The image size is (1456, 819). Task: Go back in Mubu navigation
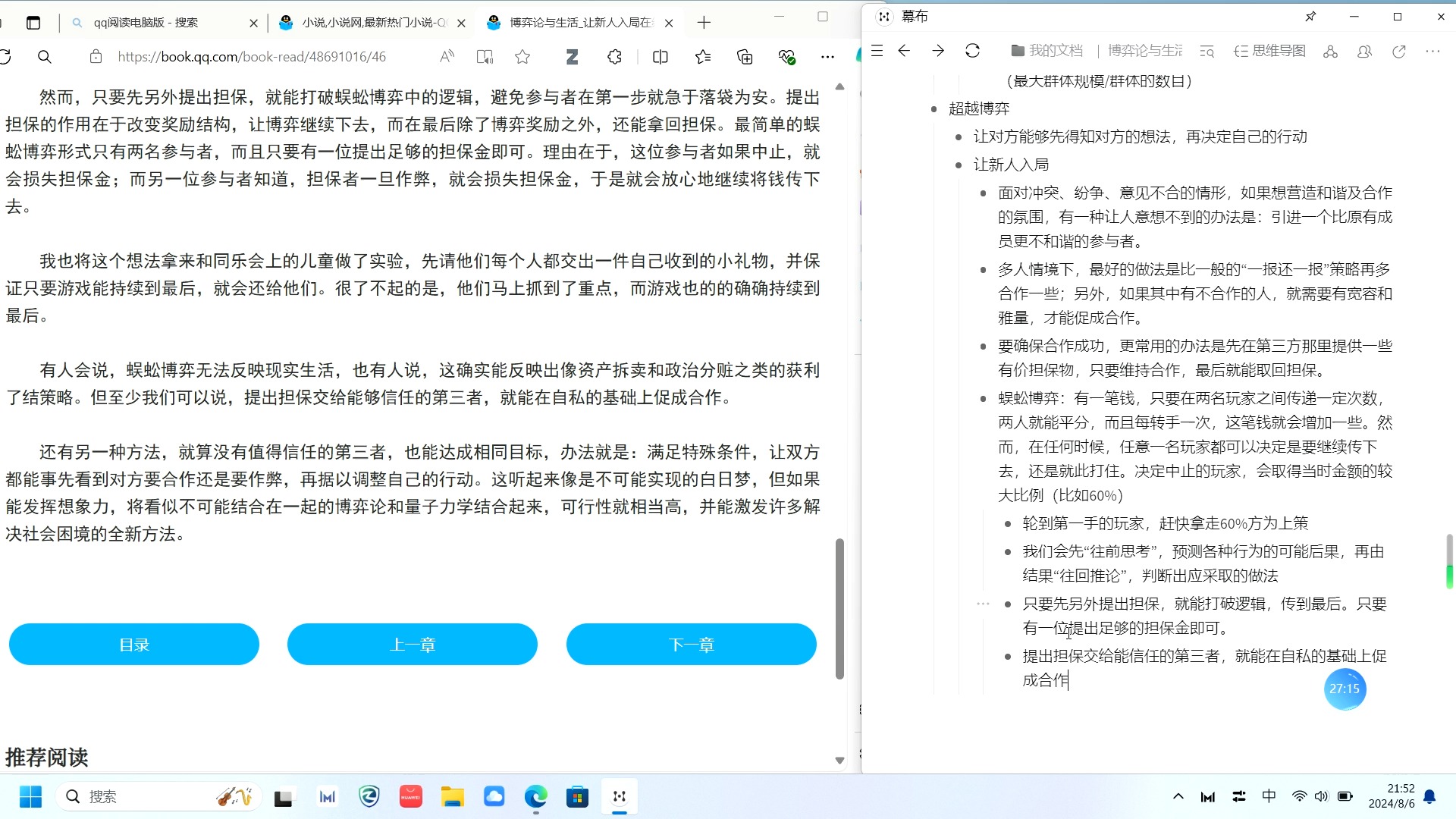pyautogui.click(x=904, y=51)
